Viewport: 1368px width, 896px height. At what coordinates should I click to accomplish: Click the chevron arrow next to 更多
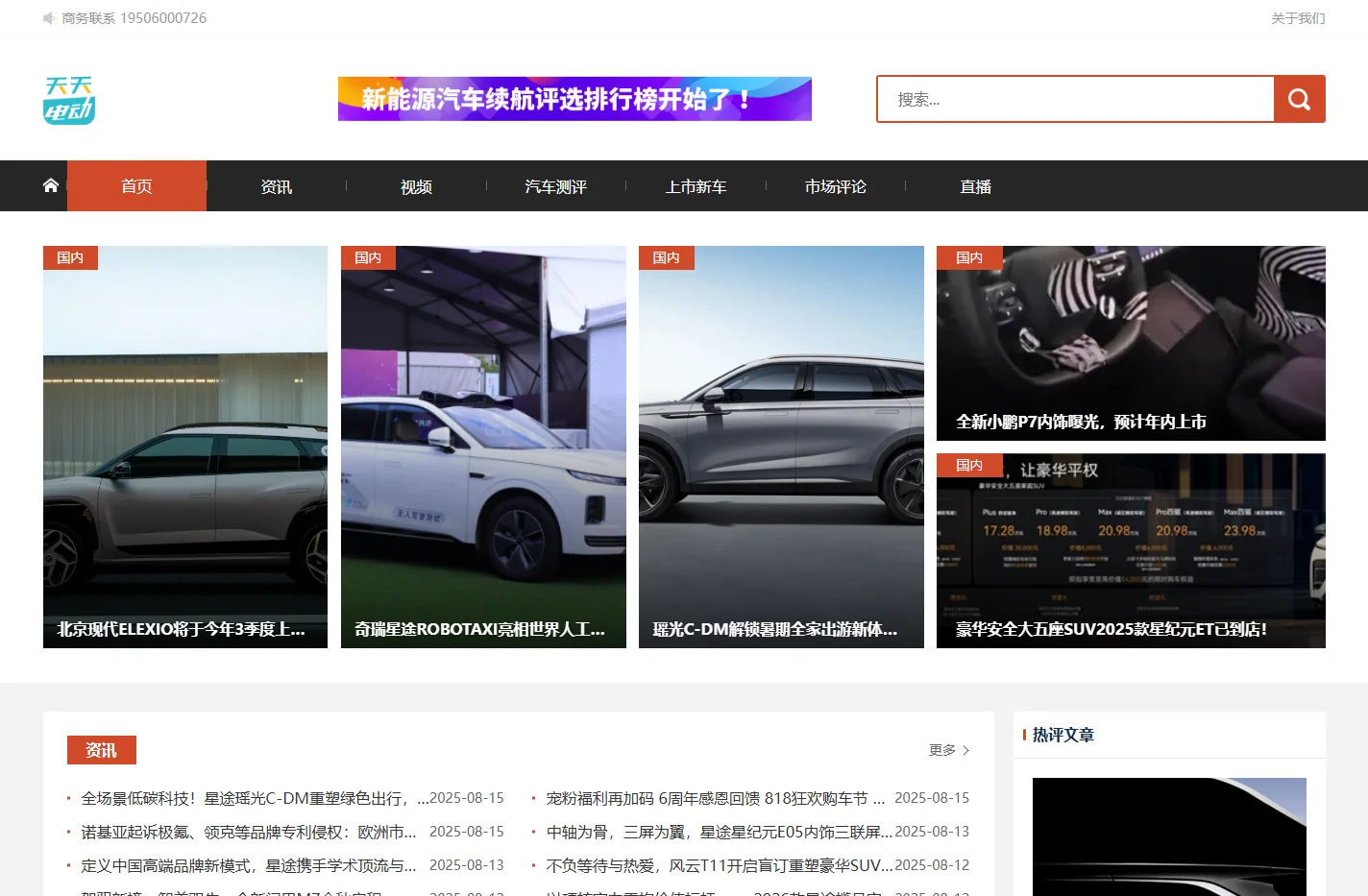click(x=965, y=750)
